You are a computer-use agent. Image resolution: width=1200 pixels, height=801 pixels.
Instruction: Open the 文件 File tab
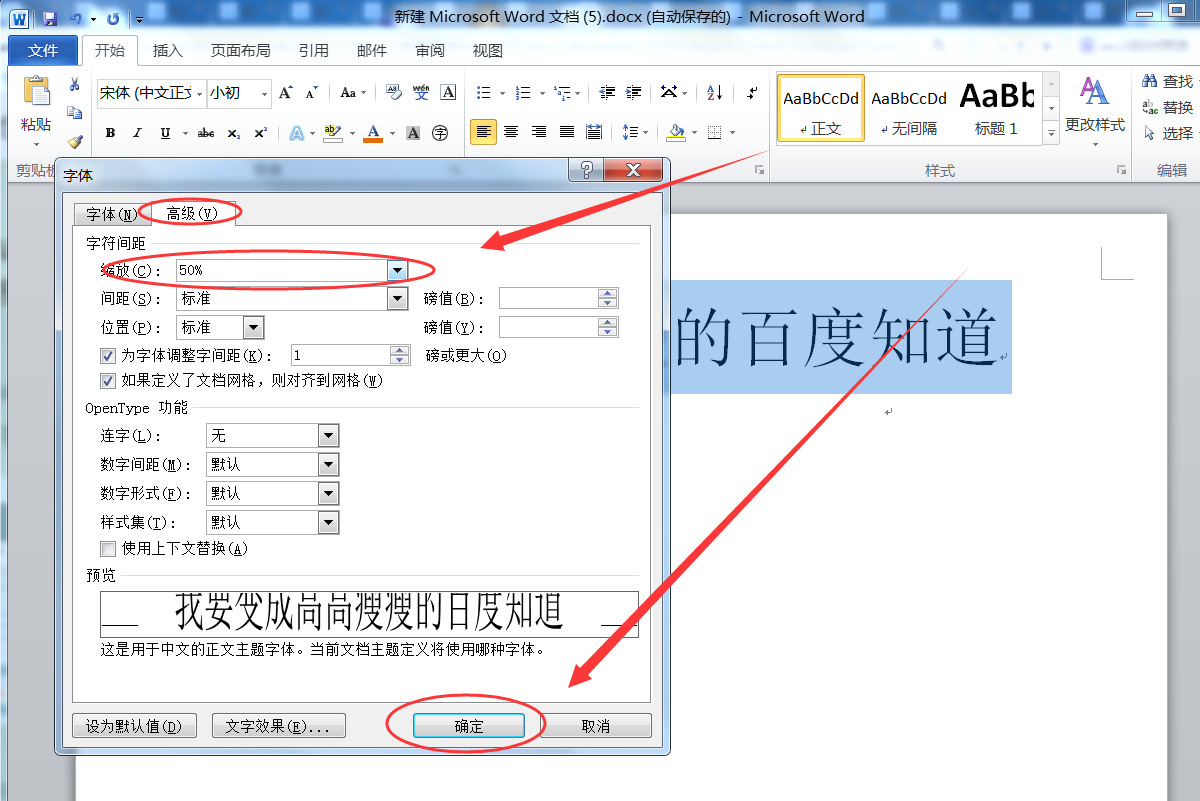pos(43,50)
